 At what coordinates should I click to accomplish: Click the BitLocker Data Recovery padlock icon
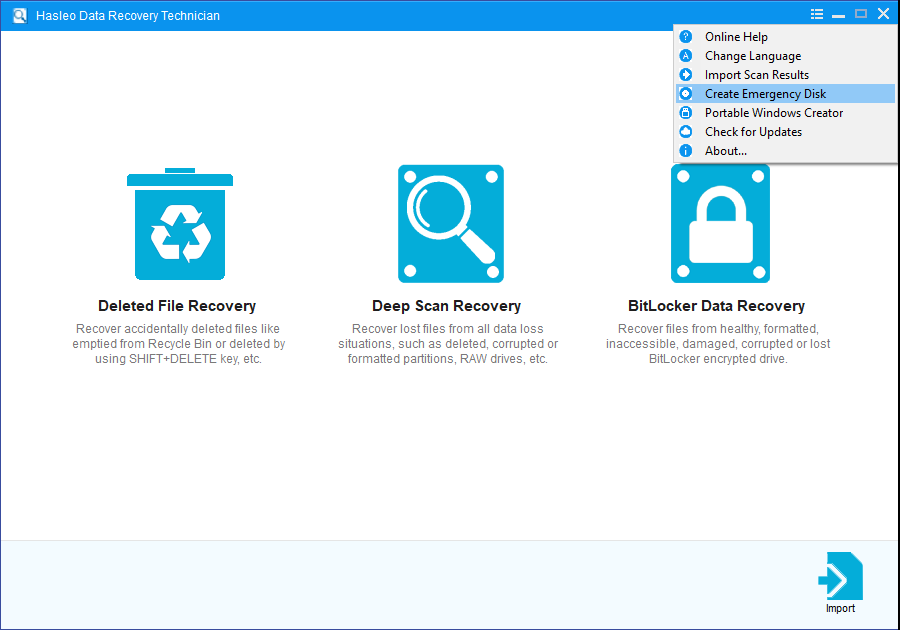tap(719, 222)
